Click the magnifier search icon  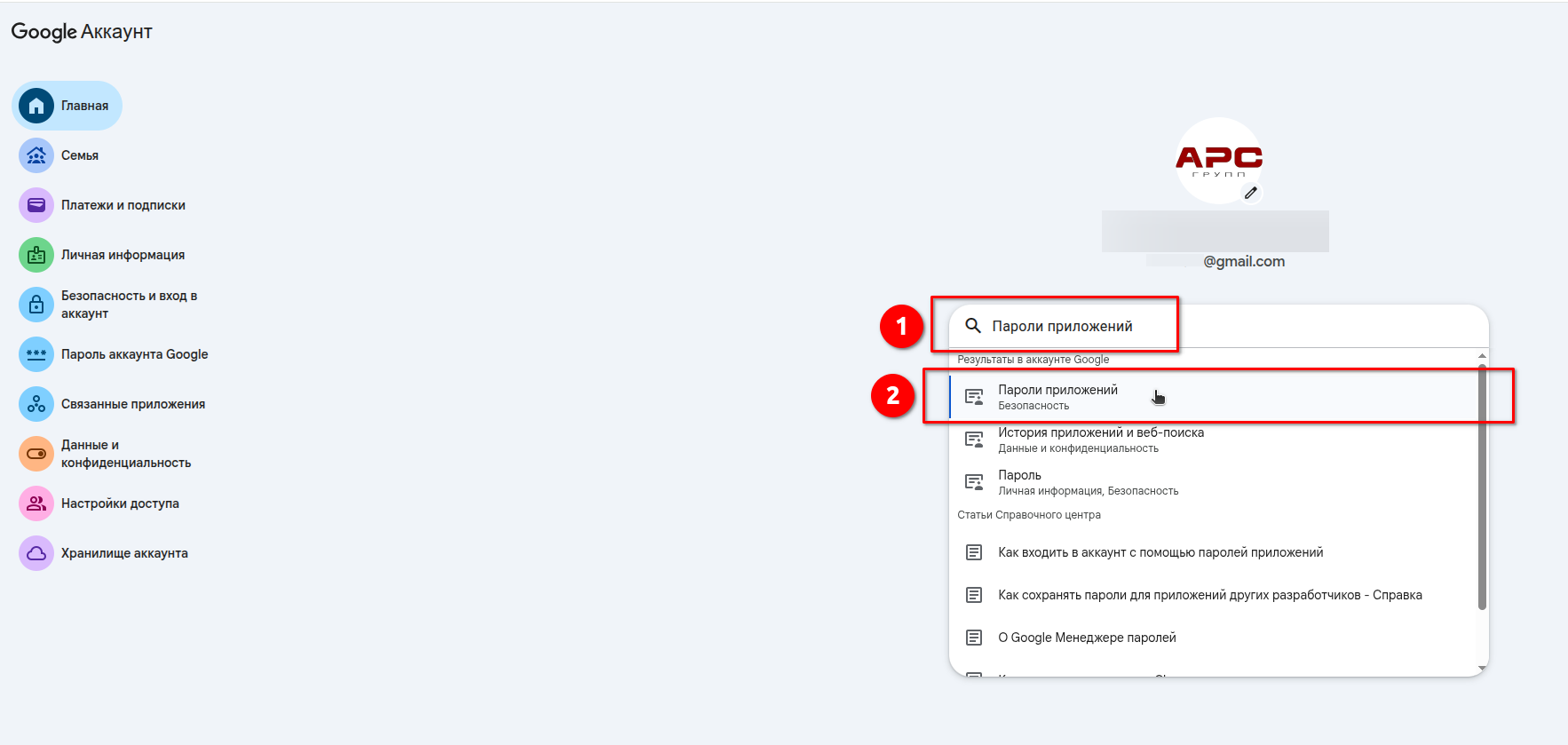[973, 326]
